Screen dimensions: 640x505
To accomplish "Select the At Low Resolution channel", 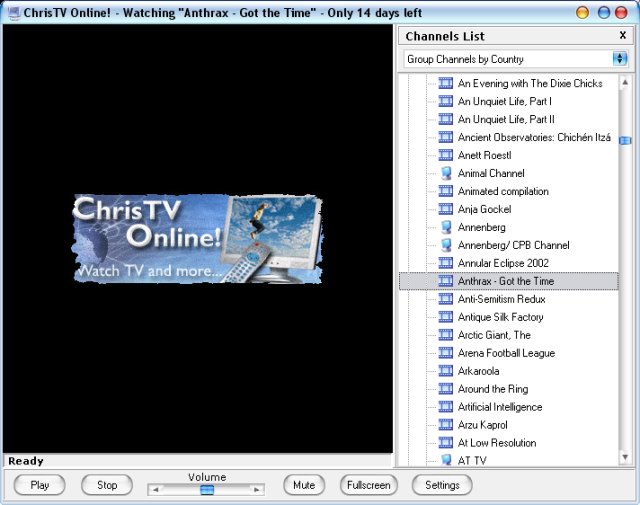I will point(497,443).
